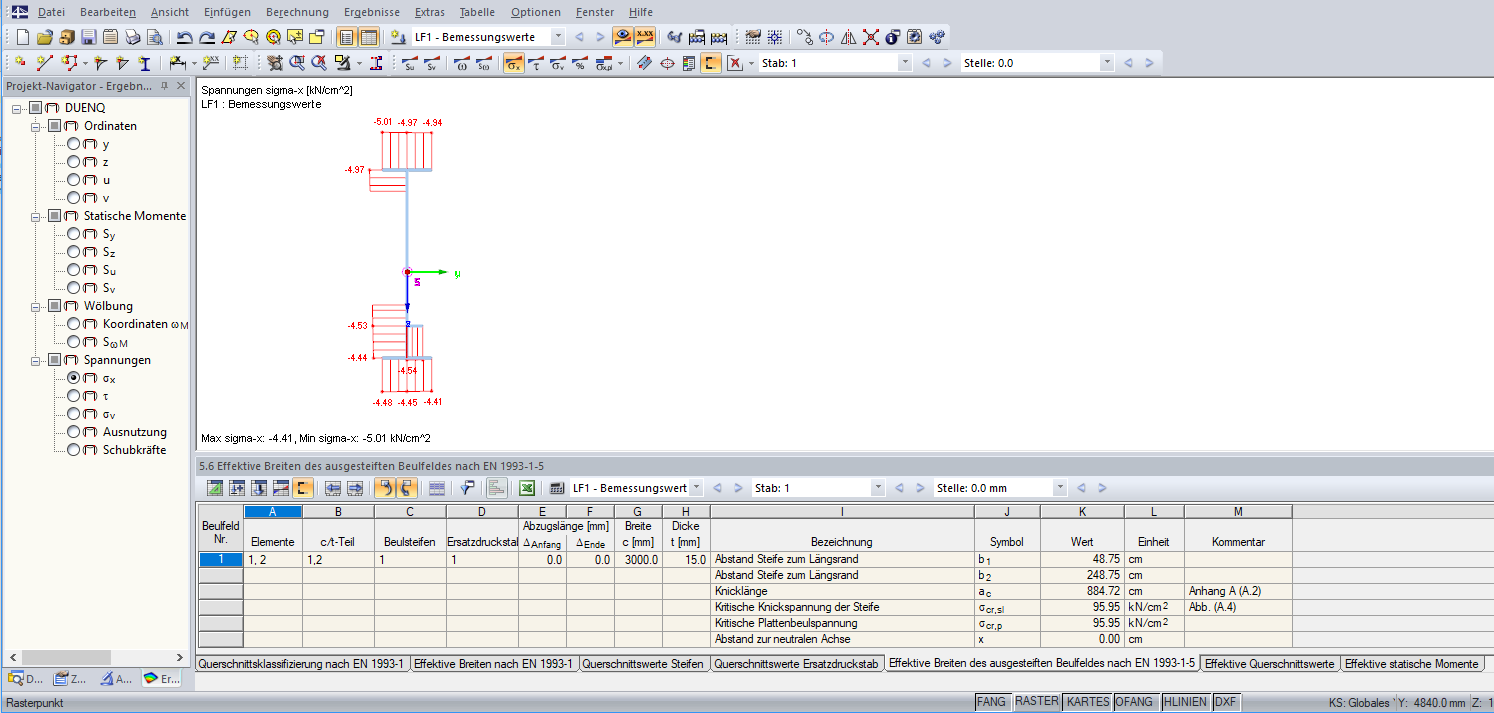Open the Ergebnisse menu
This screenshot has height=713, width=1494.
coord(371,12)
